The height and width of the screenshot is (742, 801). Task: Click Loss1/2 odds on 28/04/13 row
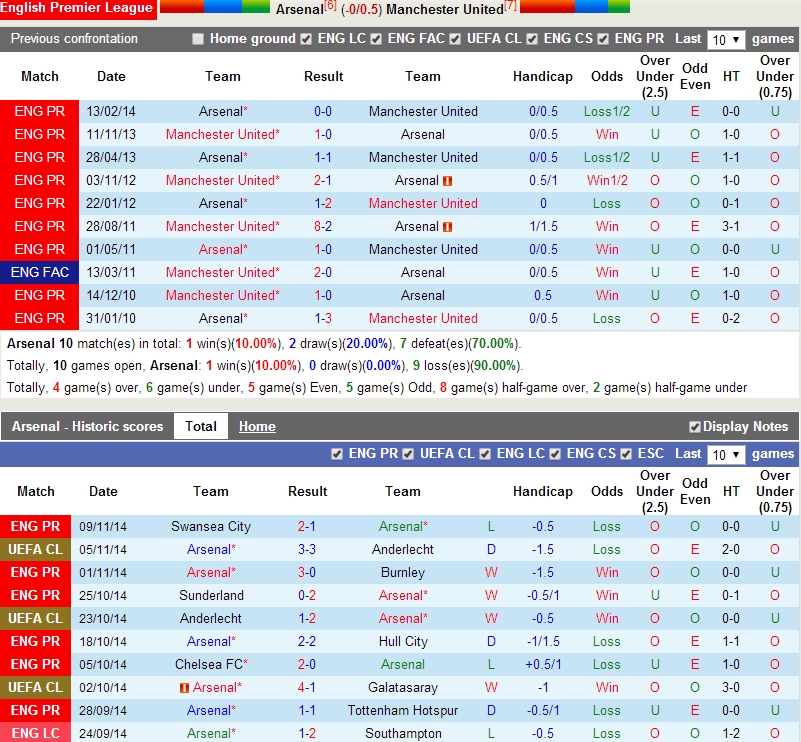[x=607, y=157]
